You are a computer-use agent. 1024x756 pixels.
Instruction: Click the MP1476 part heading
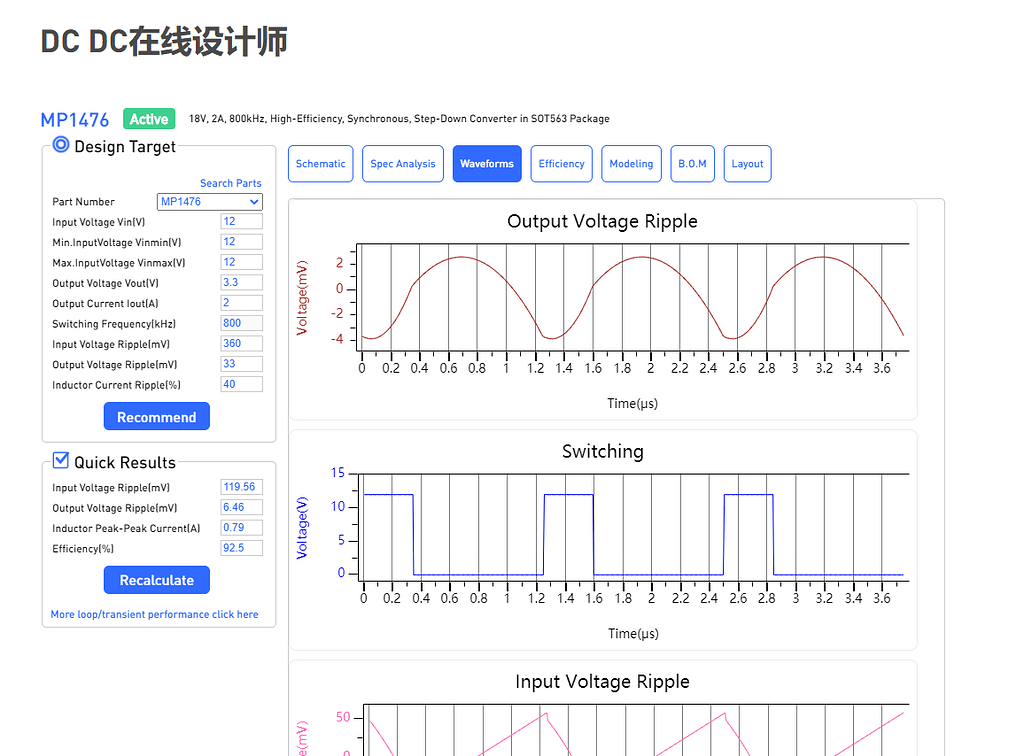click(x=75, y=118)
